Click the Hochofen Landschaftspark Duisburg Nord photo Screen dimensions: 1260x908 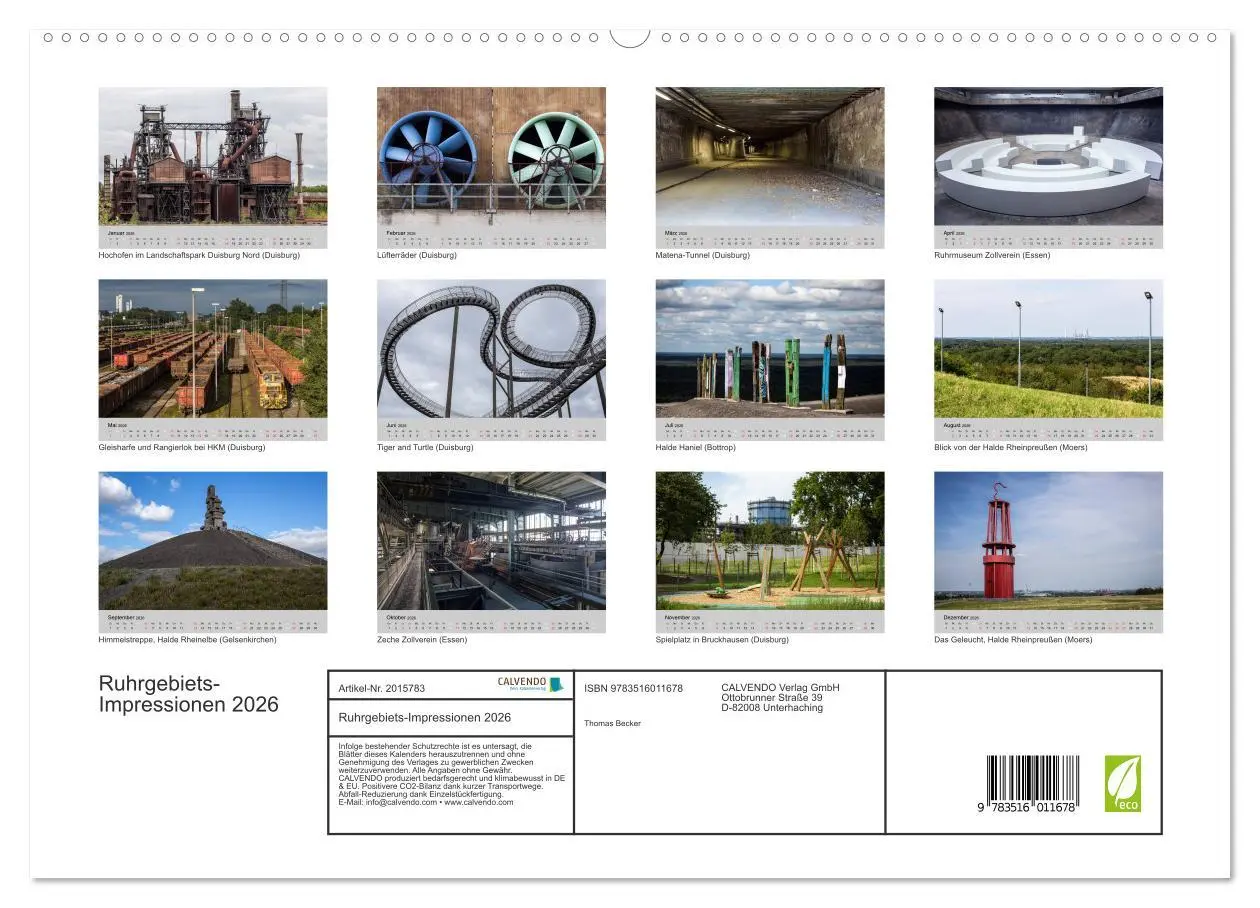click(x=213, y=156)
